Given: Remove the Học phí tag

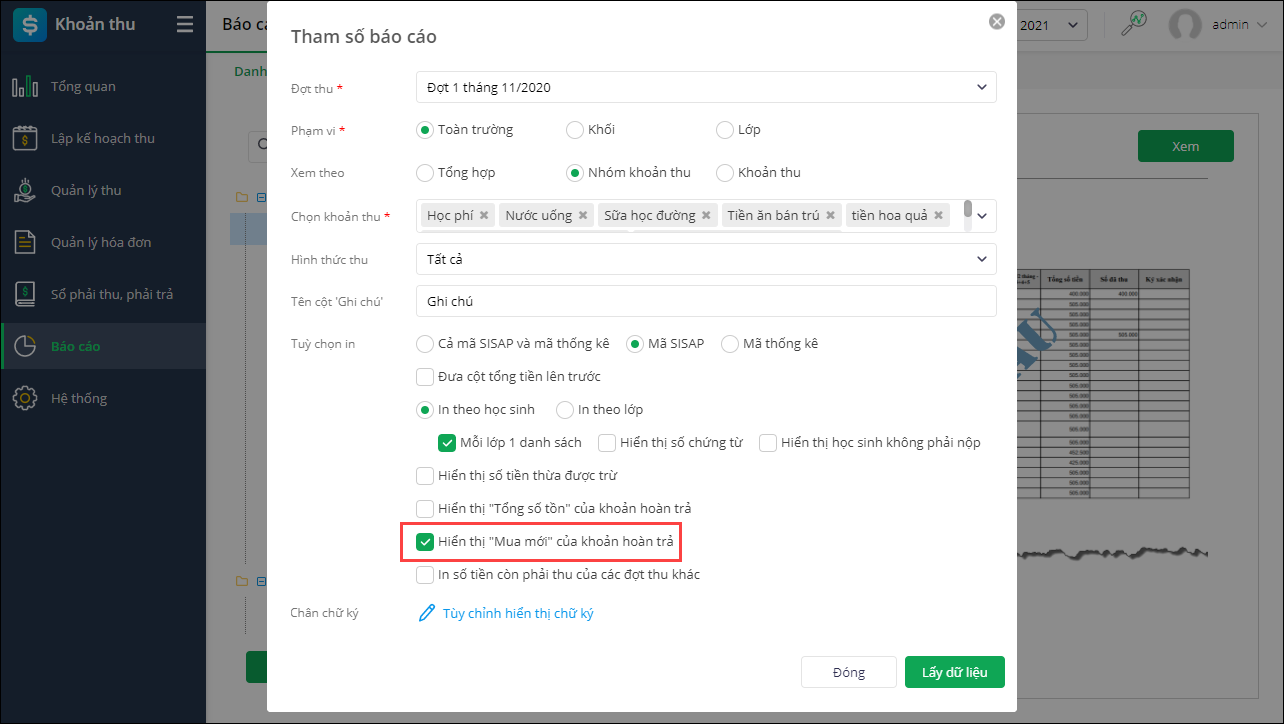Looking at the screenshot, I should coord(484,216).
